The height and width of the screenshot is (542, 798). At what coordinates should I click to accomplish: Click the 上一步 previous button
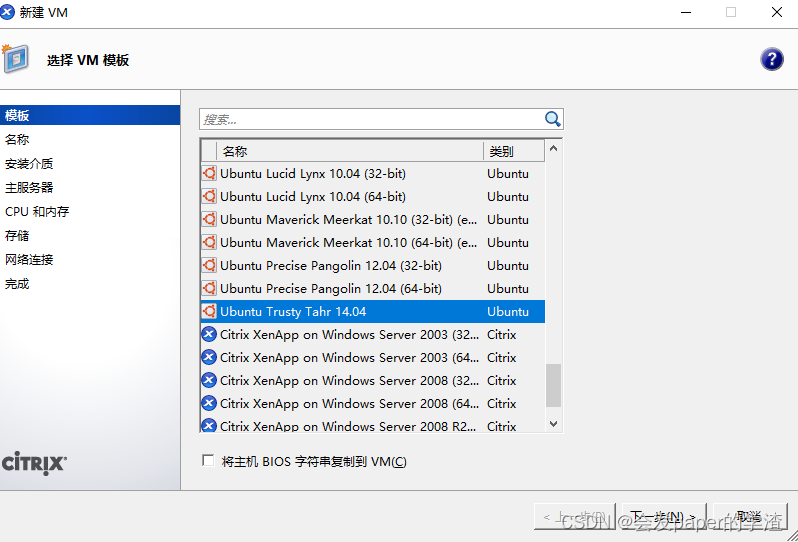(575, 517)
